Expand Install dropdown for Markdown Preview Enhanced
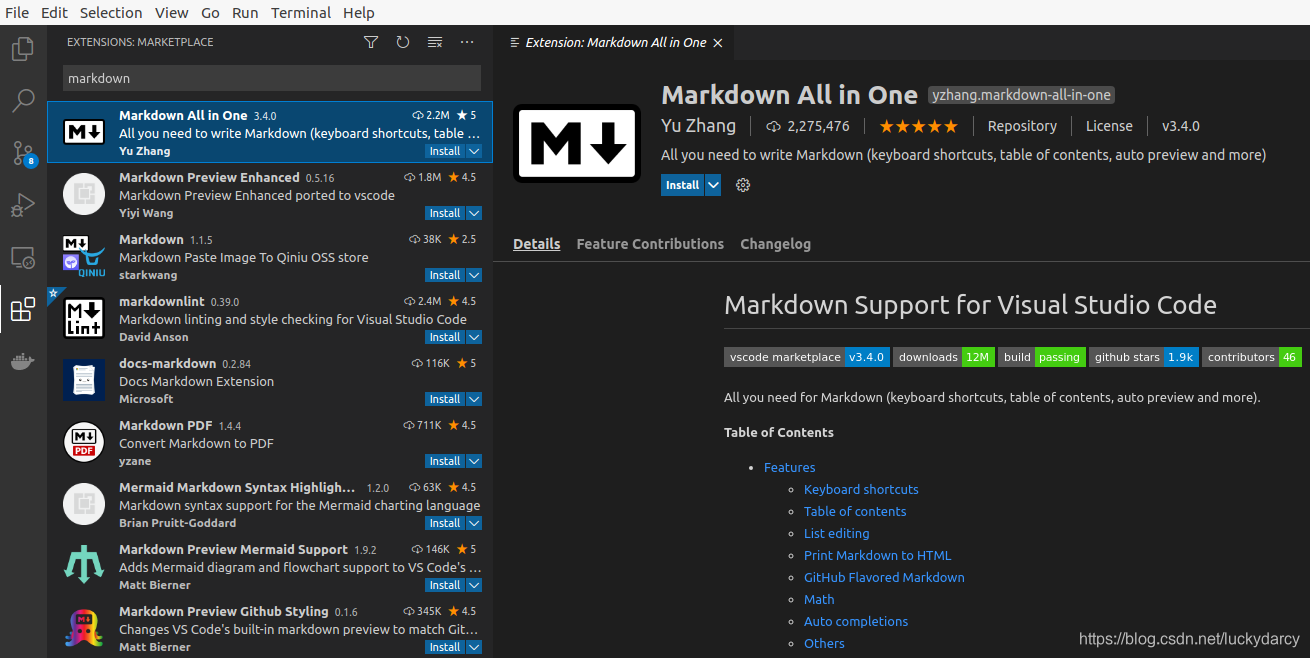1310x658 pixels. pyautogui.click(x=474, y=213)
